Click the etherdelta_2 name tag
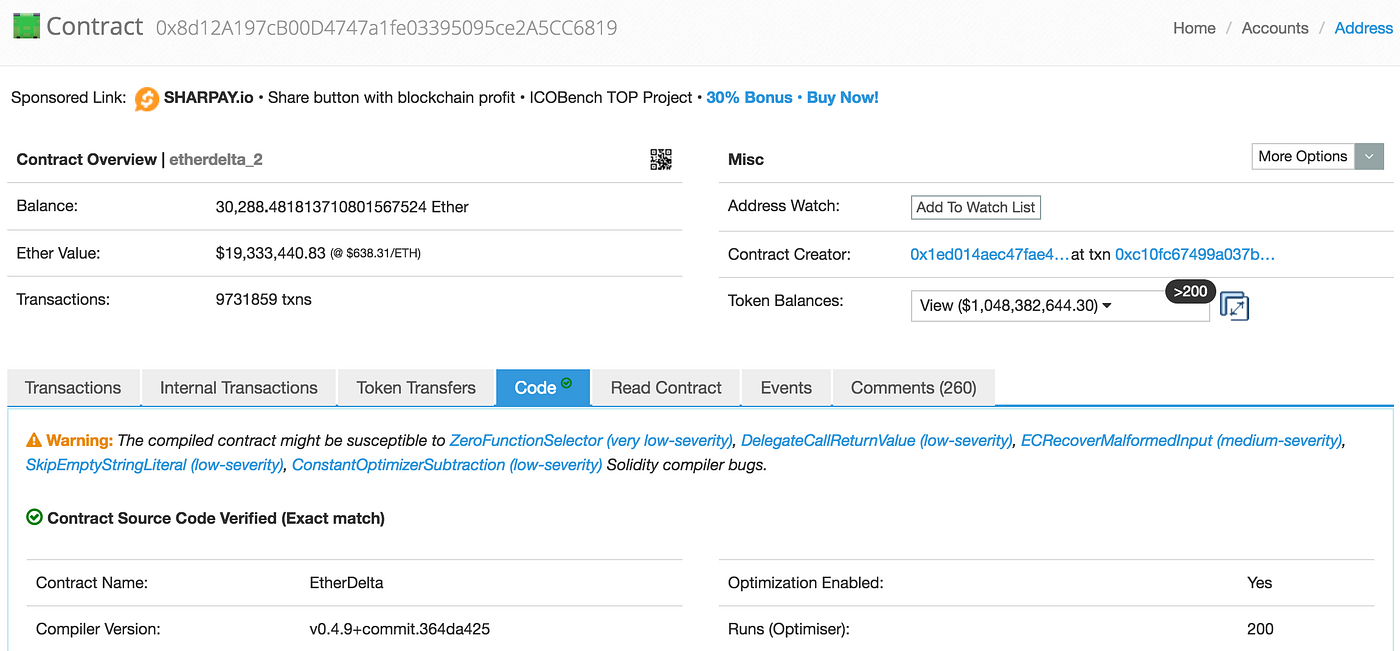Viewport: 1400px width, 651px height. (x=216, y=159)
